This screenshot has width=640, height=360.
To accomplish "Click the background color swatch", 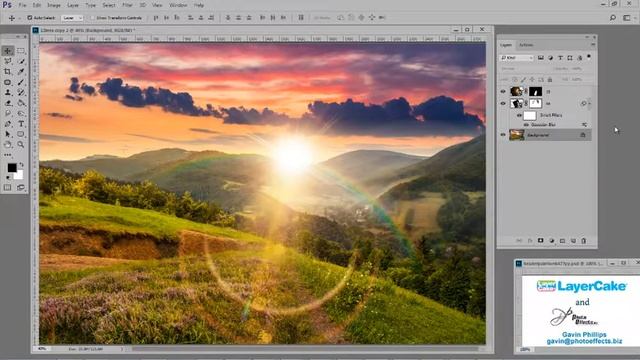I will click(19, 175).
